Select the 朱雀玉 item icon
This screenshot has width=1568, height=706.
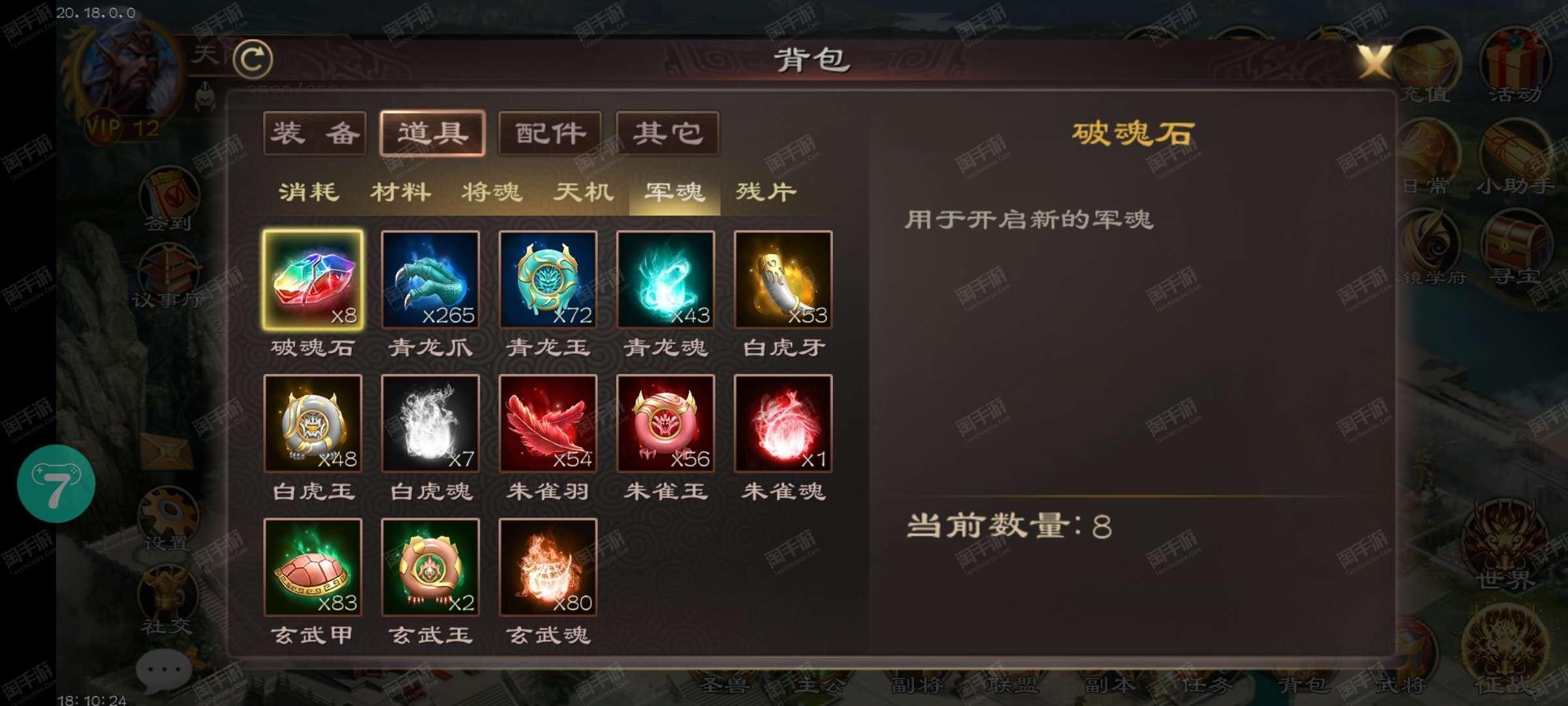pyautogui.click(x=666, y=424)
